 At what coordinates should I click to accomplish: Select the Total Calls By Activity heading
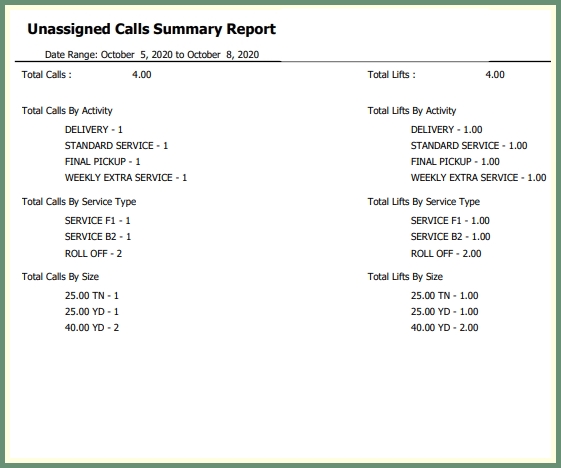67,111
